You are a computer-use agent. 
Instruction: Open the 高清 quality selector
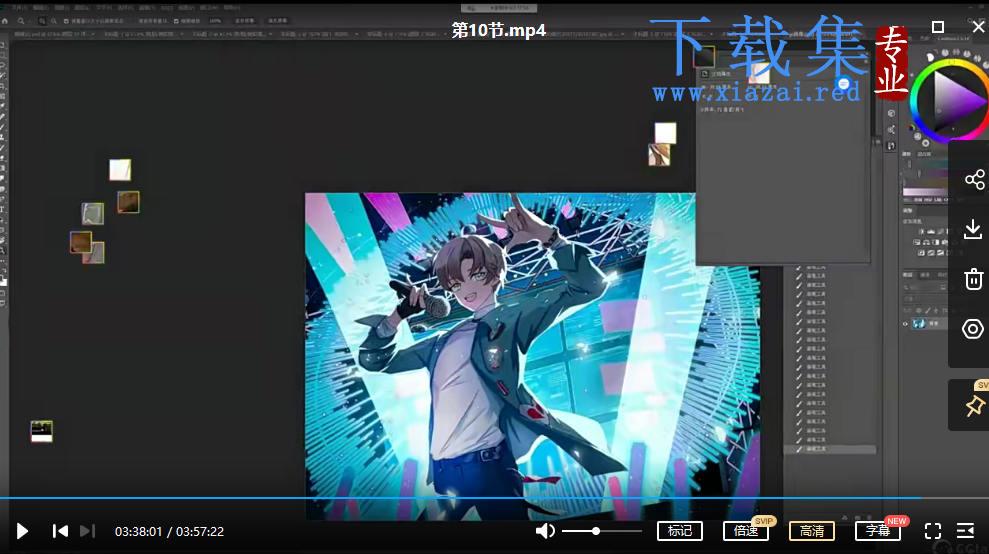pyautogui.click(x=812, y=531)
